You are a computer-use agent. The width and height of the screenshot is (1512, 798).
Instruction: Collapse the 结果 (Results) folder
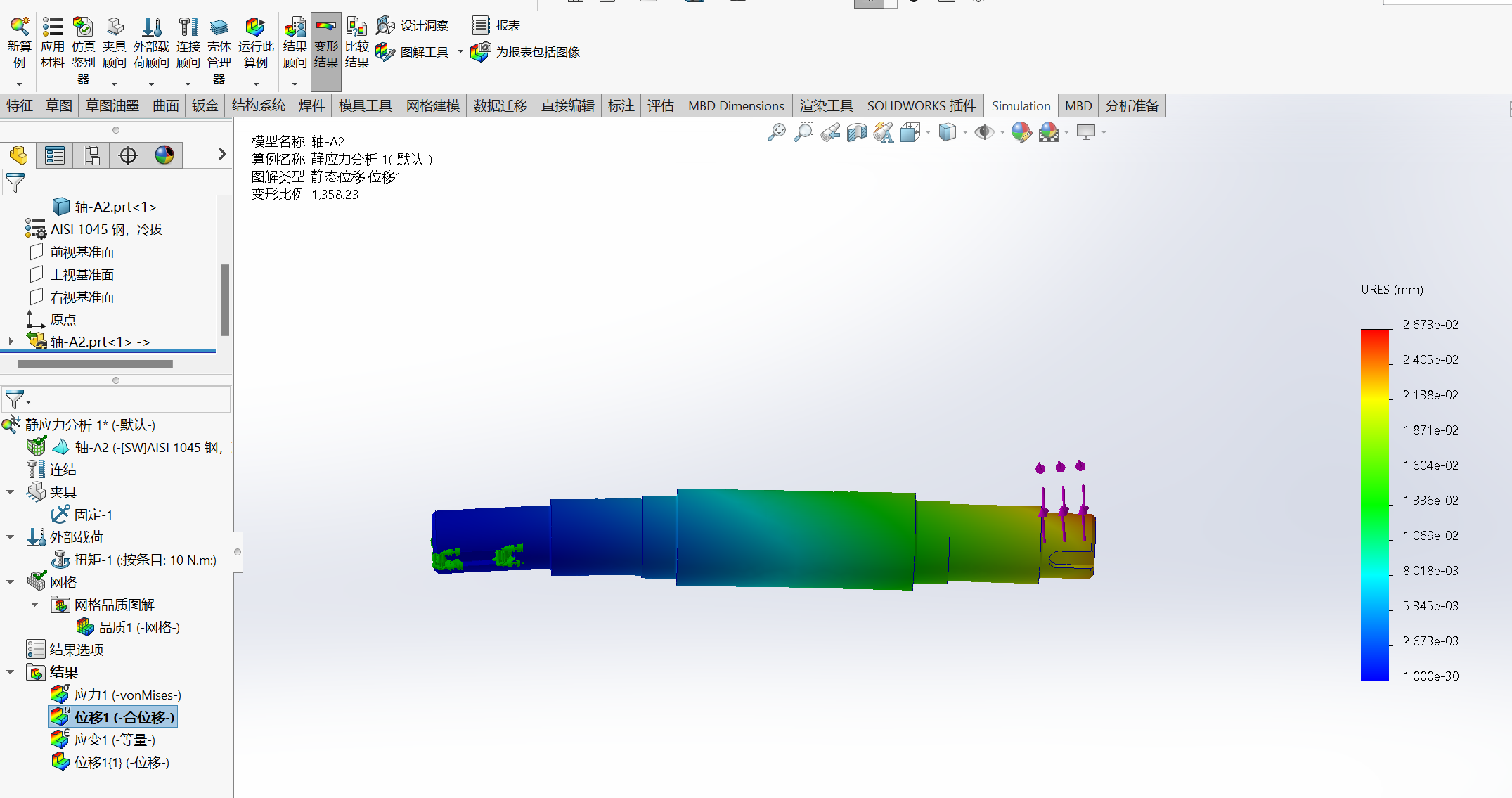tap(10, 672)
